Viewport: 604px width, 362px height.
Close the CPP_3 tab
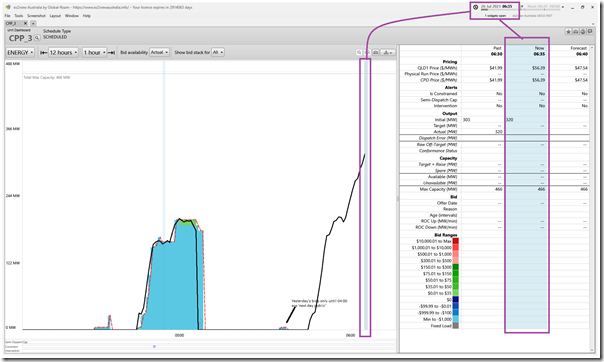pos(25,23)
